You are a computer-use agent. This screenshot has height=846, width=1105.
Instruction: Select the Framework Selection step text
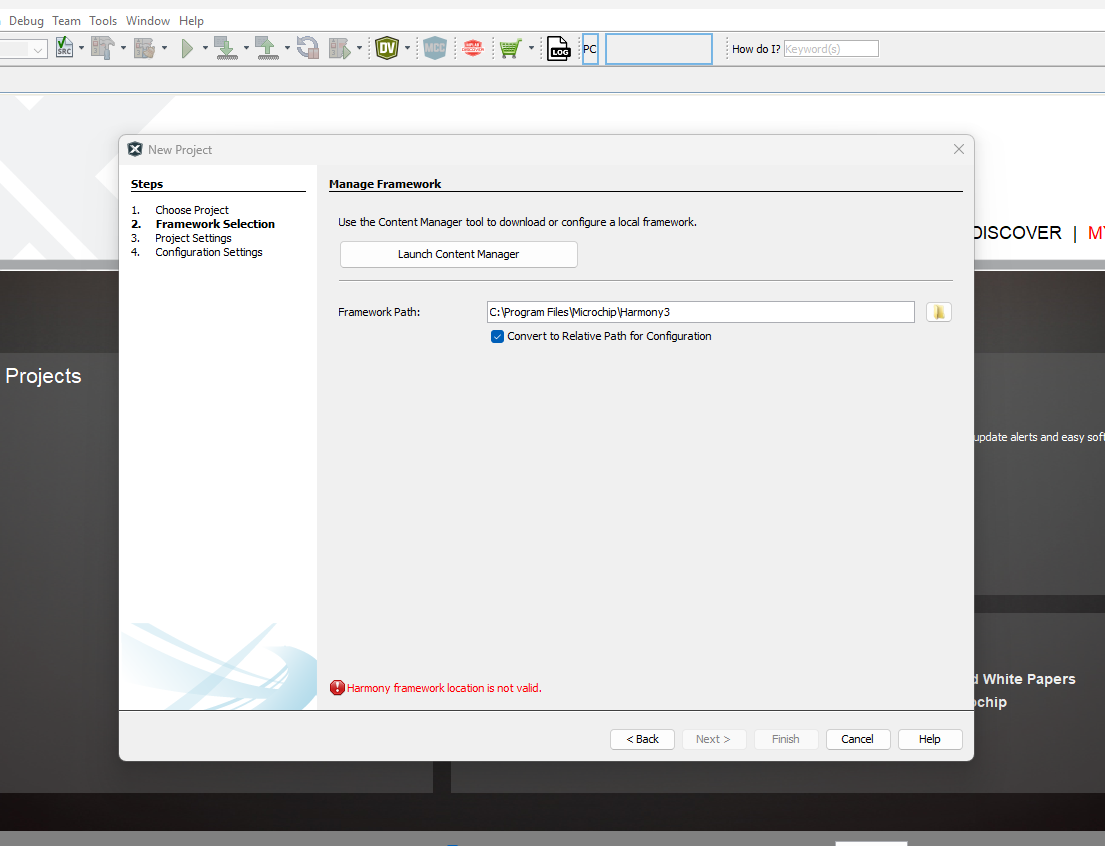[215, 223]
